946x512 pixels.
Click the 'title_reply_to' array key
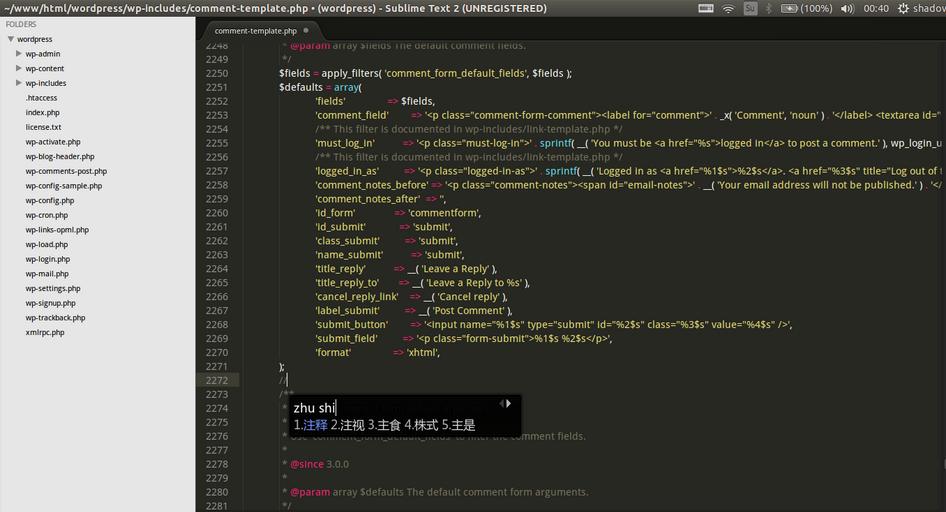(x=347, y=283)
